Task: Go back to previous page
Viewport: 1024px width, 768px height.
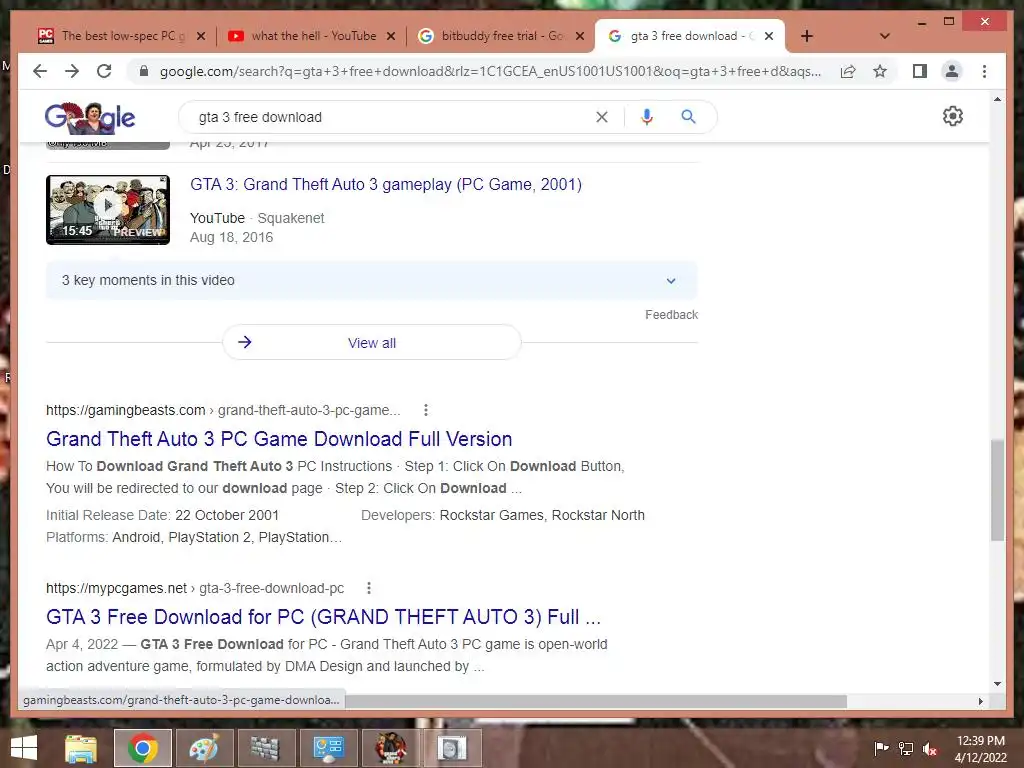Action: click(40, 71)
